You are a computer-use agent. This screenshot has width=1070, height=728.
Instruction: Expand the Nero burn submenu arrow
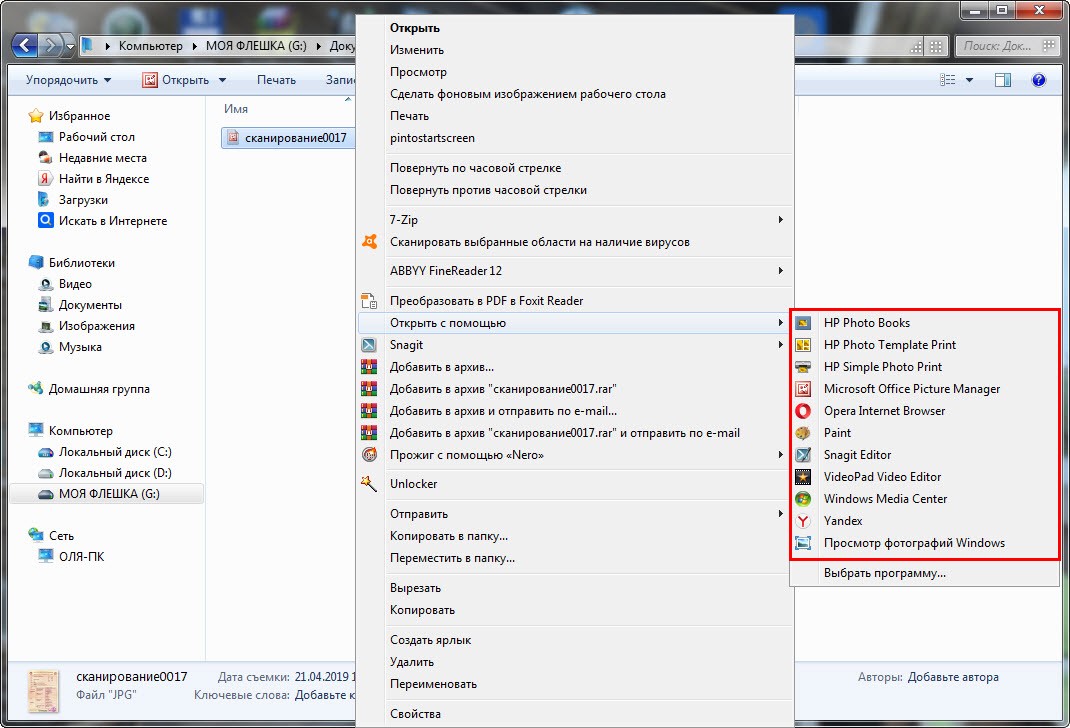(780, 455)
